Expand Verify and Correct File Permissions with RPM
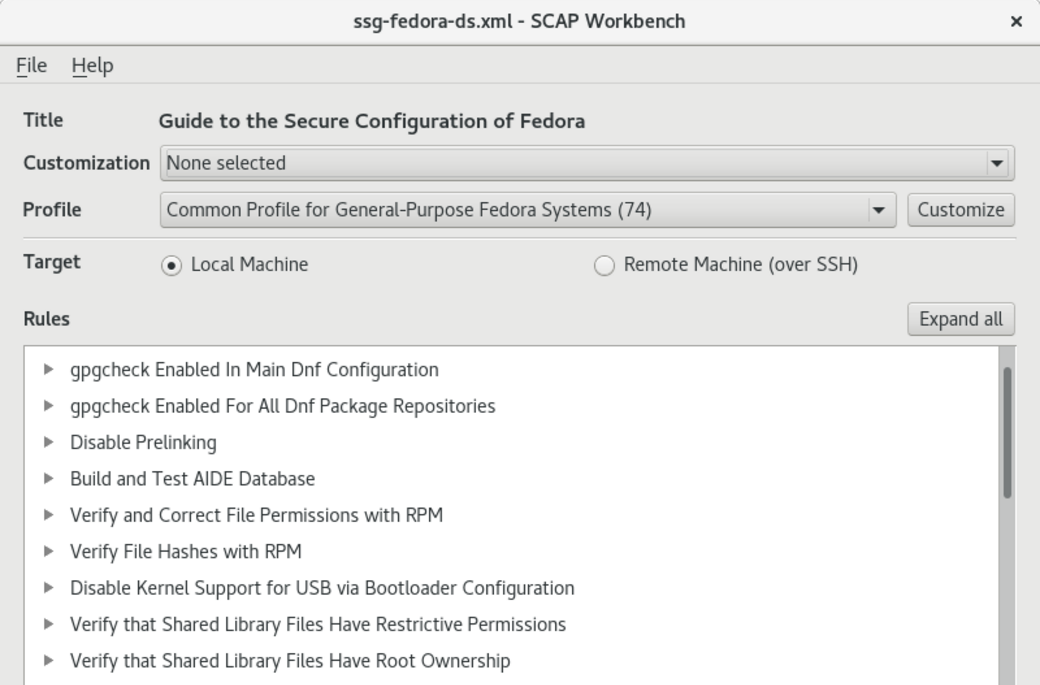 [48, 515]
